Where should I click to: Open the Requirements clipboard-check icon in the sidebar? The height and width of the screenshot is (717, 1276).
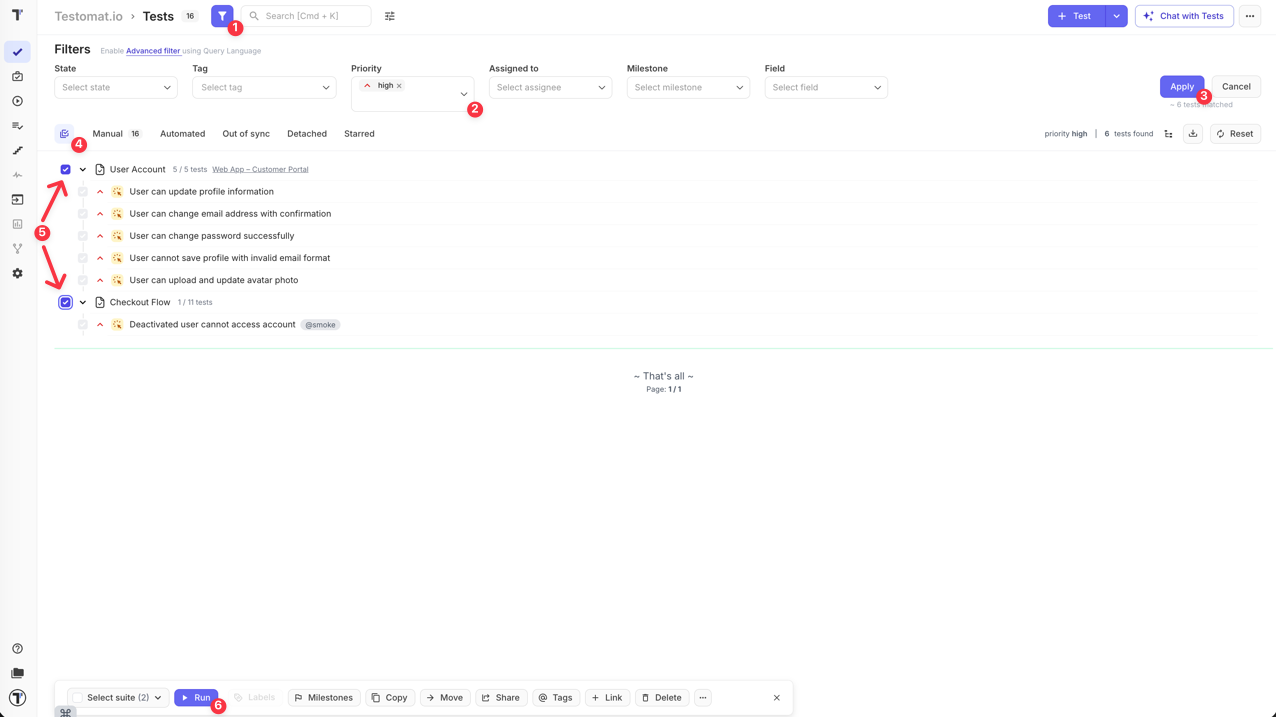click(17, 76)
